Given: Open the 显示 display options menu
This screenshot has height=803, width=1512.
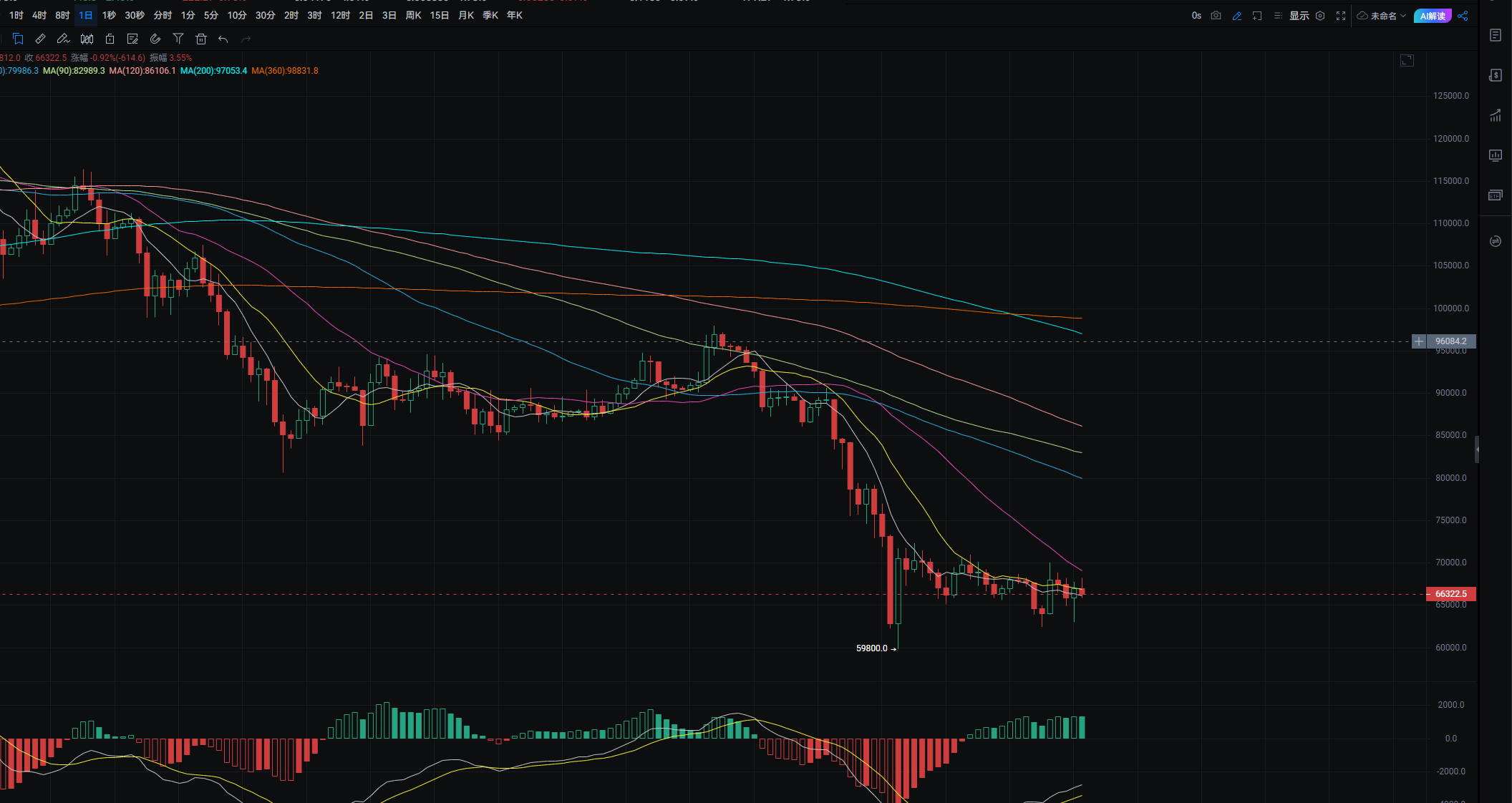Looking at the screenshot, I should (1299, 16).
